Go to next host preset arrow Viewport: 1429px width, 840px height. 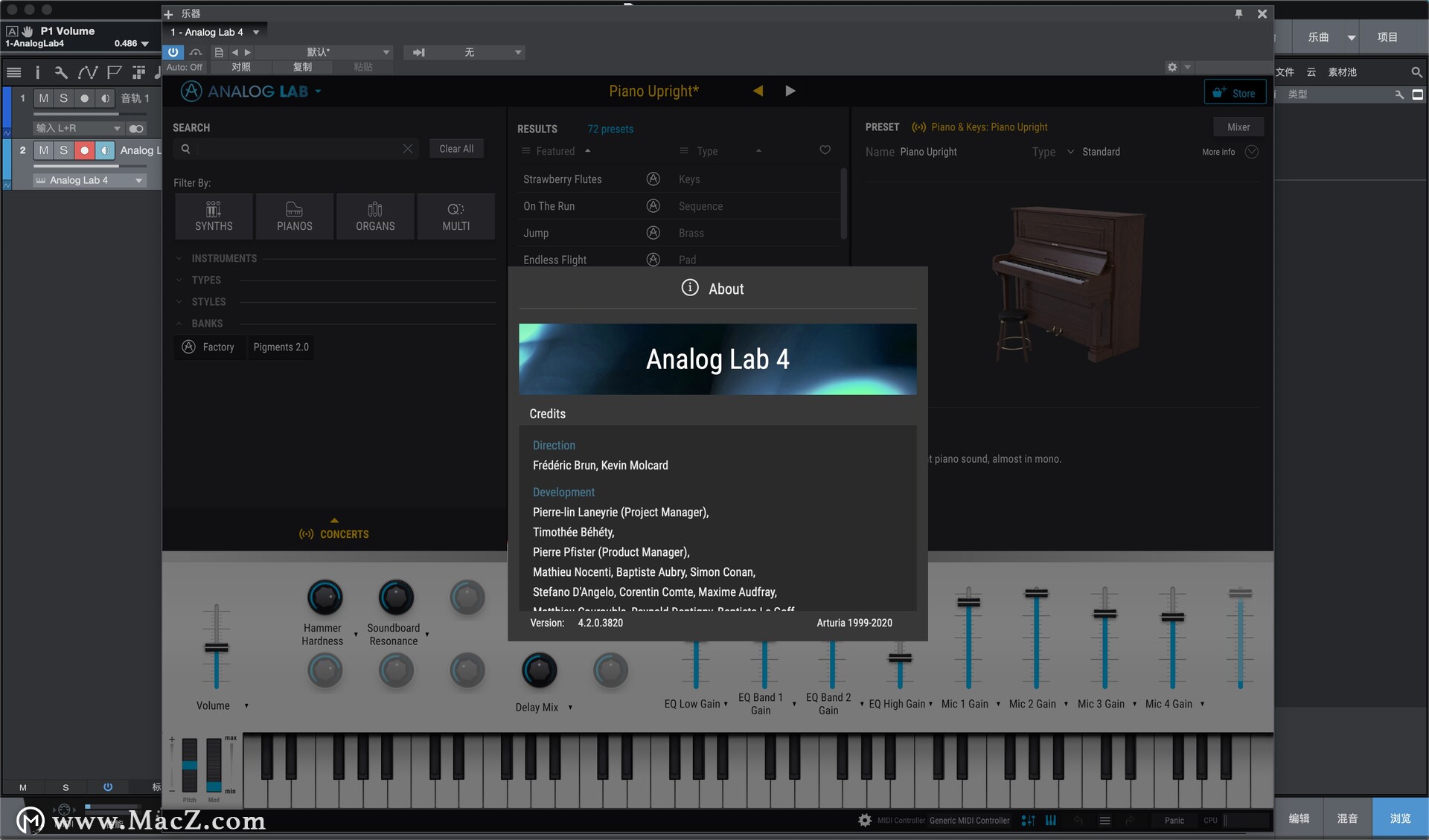coord(248,52)
